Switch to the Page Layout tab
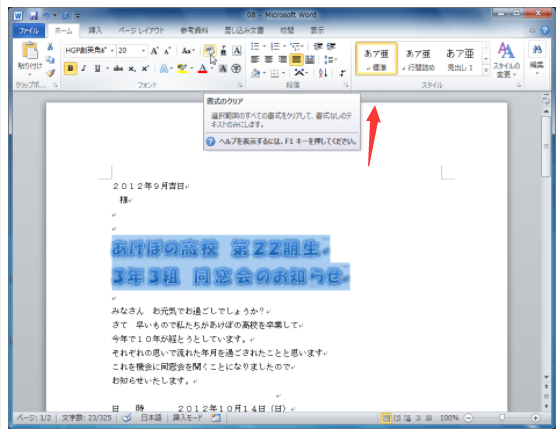 pos(141,30)
